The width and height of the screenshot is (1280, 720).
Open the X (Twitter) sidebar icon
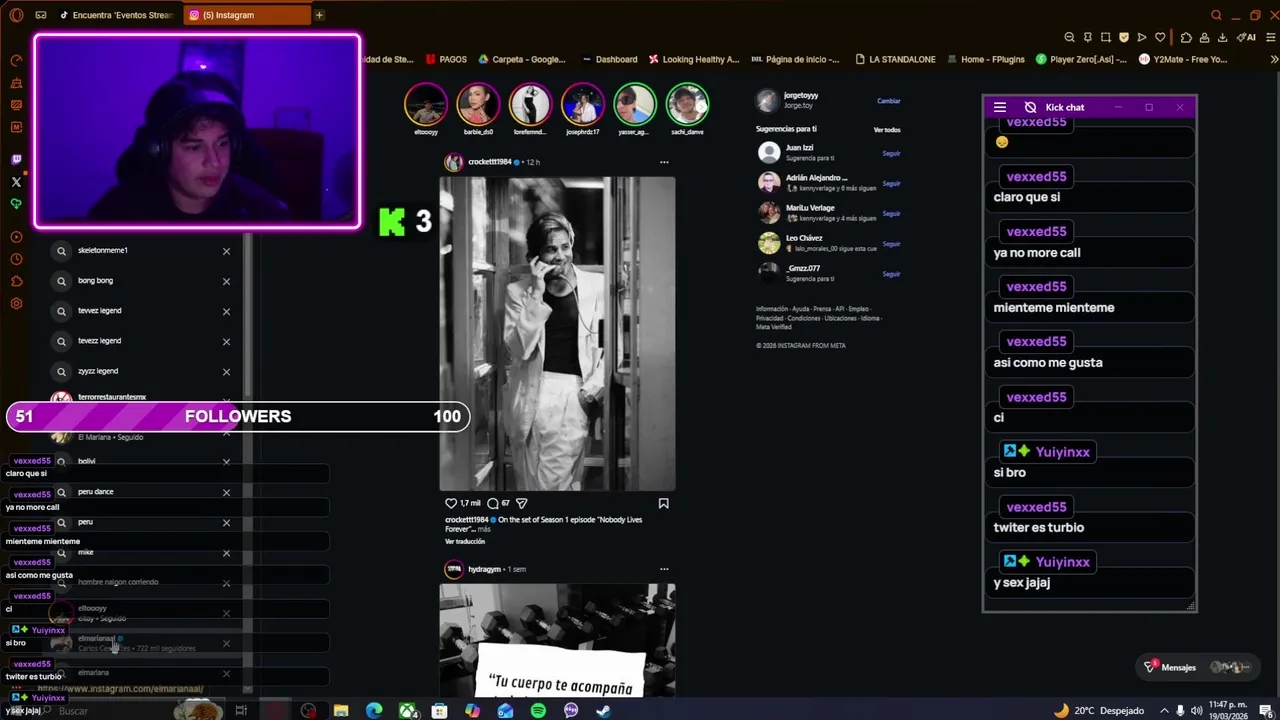(x=16, y=182)
